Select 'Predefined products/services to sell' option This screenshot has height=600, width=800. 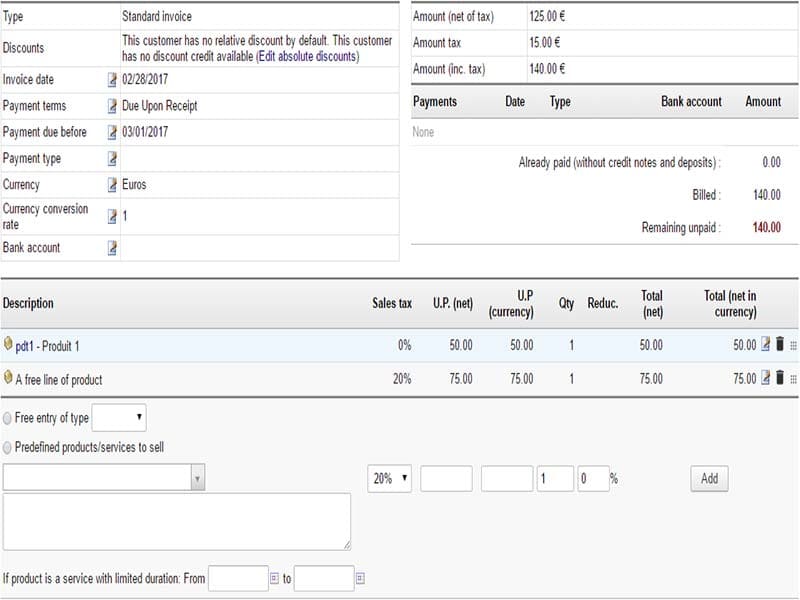click(8, 447)
